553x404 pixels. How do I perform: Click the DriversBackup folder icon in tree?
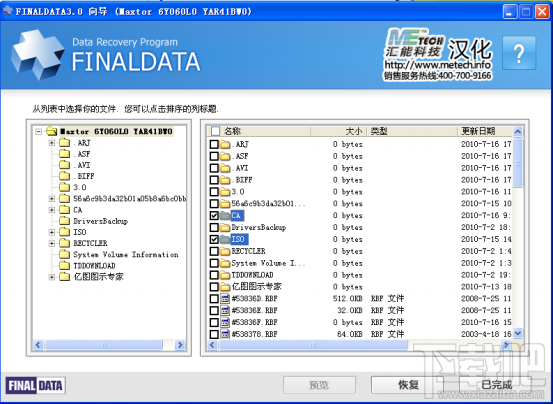coord(65,221)
